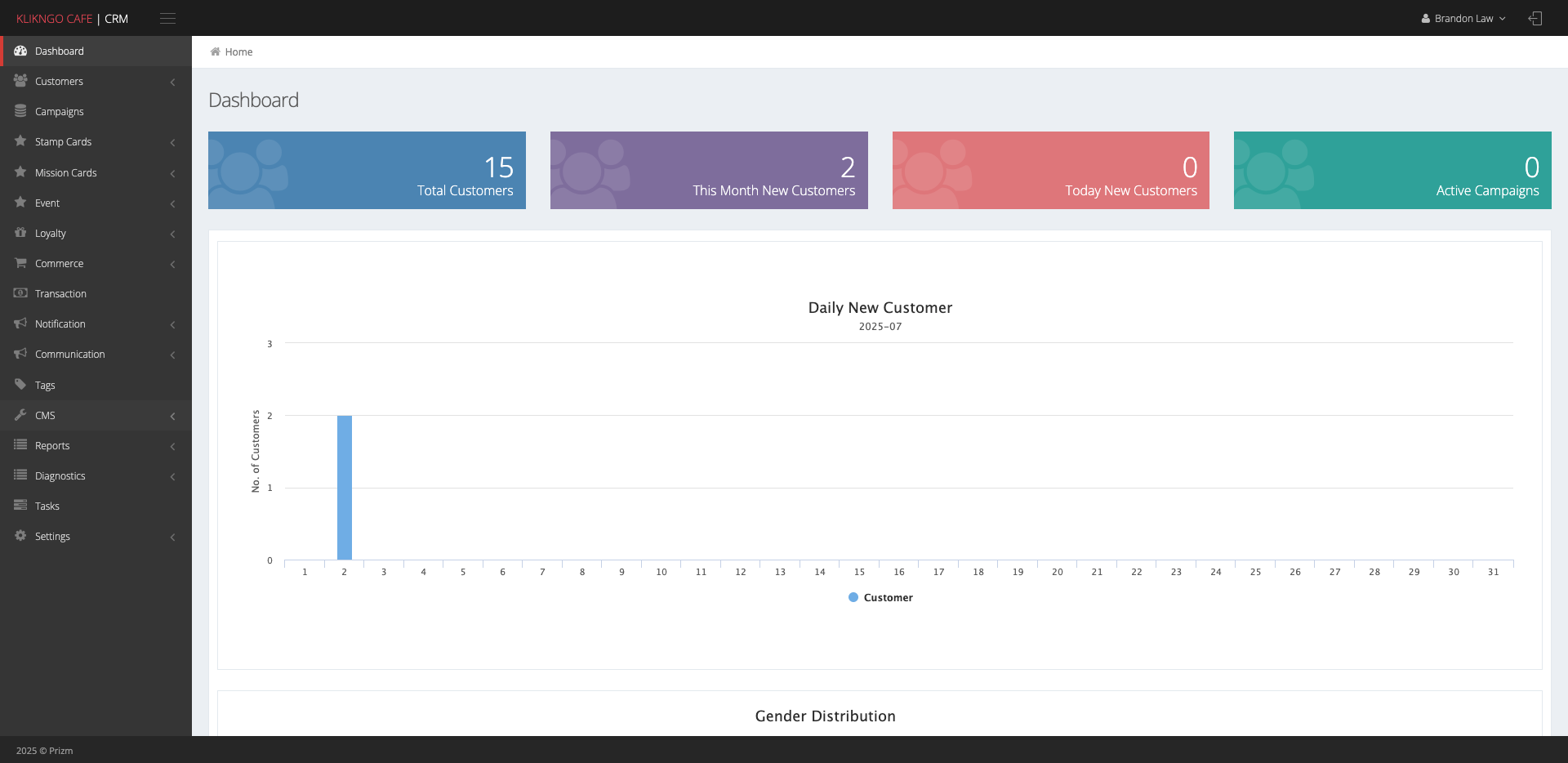This screenshot has height=763, width=1568.
Task: Expand the Communication submenu chevron
Action: 172,355
